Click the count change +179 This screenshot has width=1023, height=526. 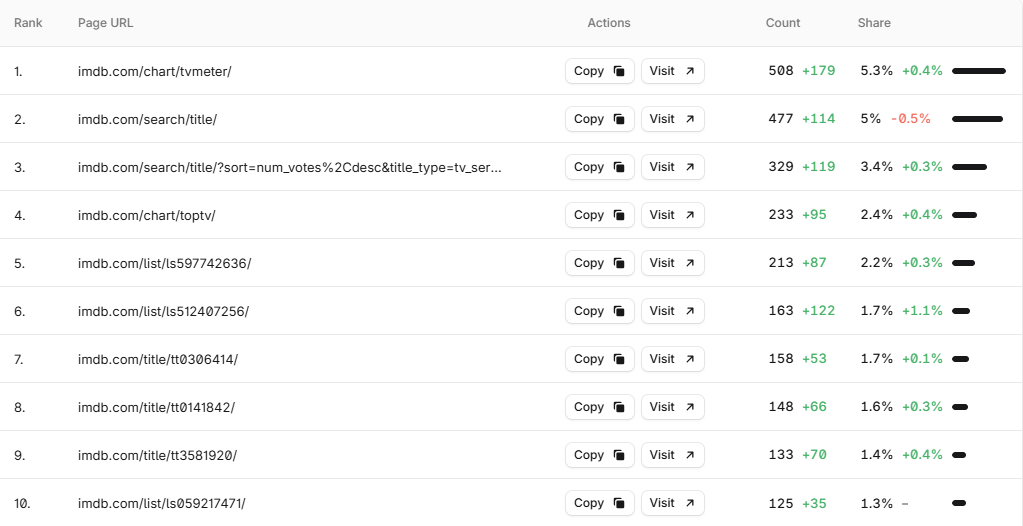818,70
